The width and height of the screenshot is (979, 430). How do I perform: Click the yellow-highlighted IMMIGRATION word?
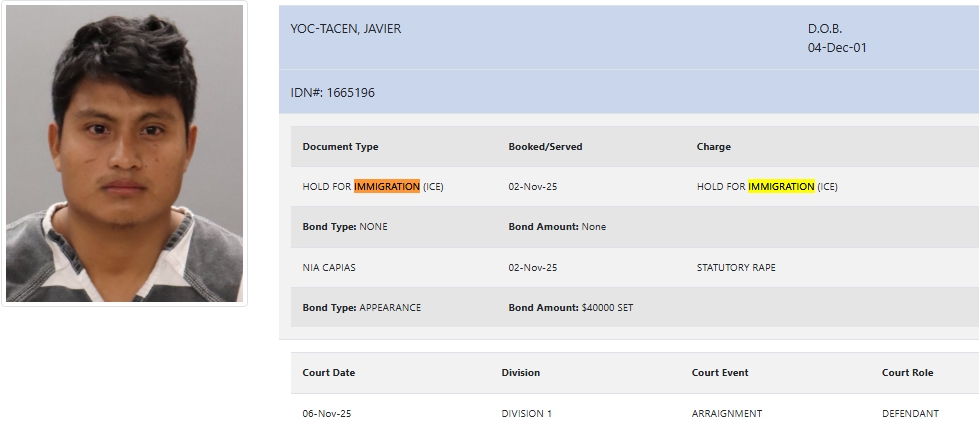click(x=781, y=187)
